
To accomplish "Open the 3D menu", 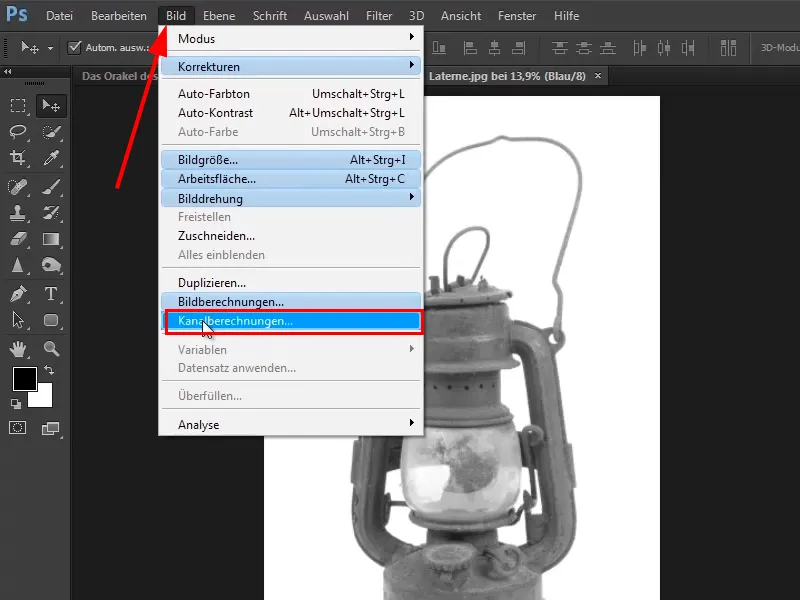I will click(416, 16).
